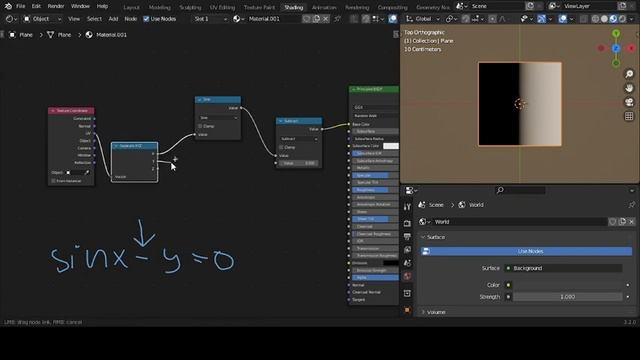The height and width of the screenshot is (360, 640).
Task: Click the Emission color swatch in Principled BSDF
Action: (391, 263)
